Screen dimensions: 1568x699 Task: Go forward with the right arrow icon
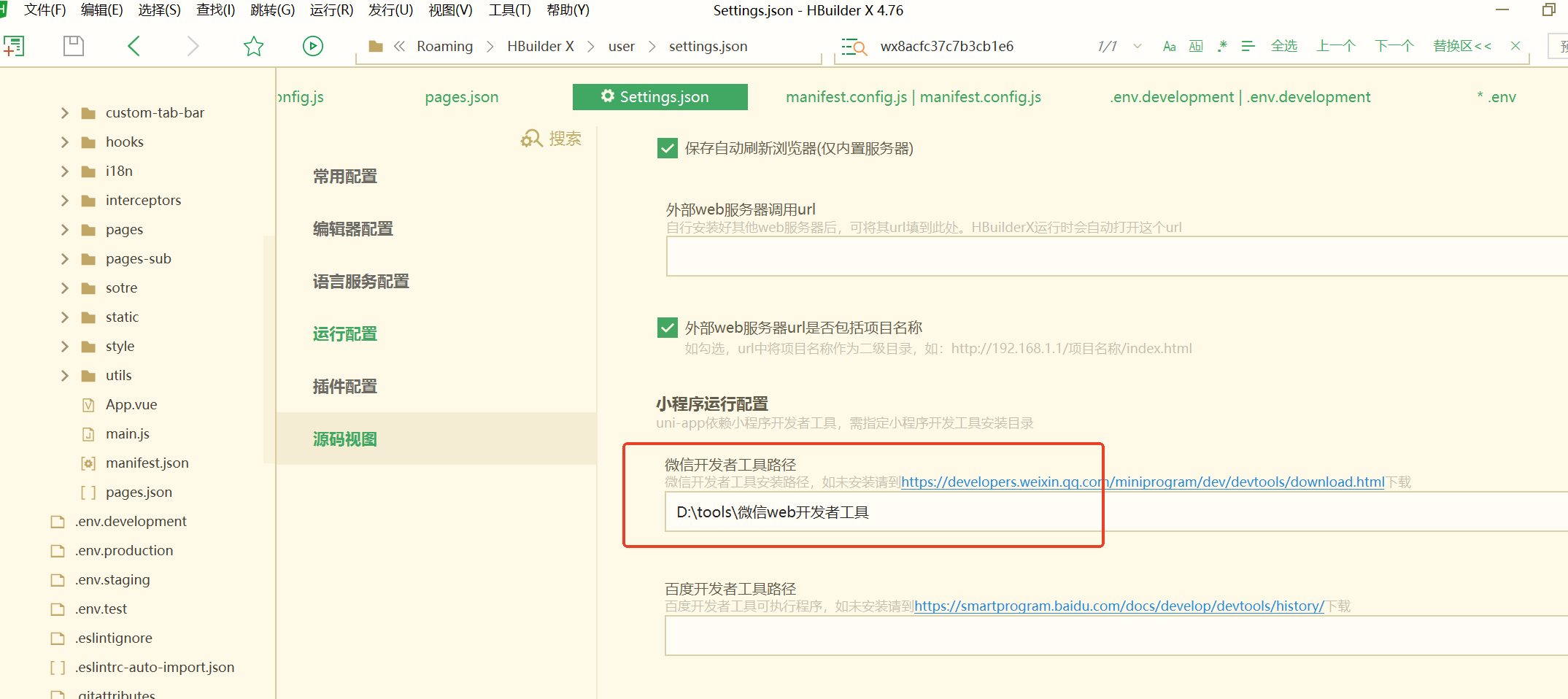[193, 46]
